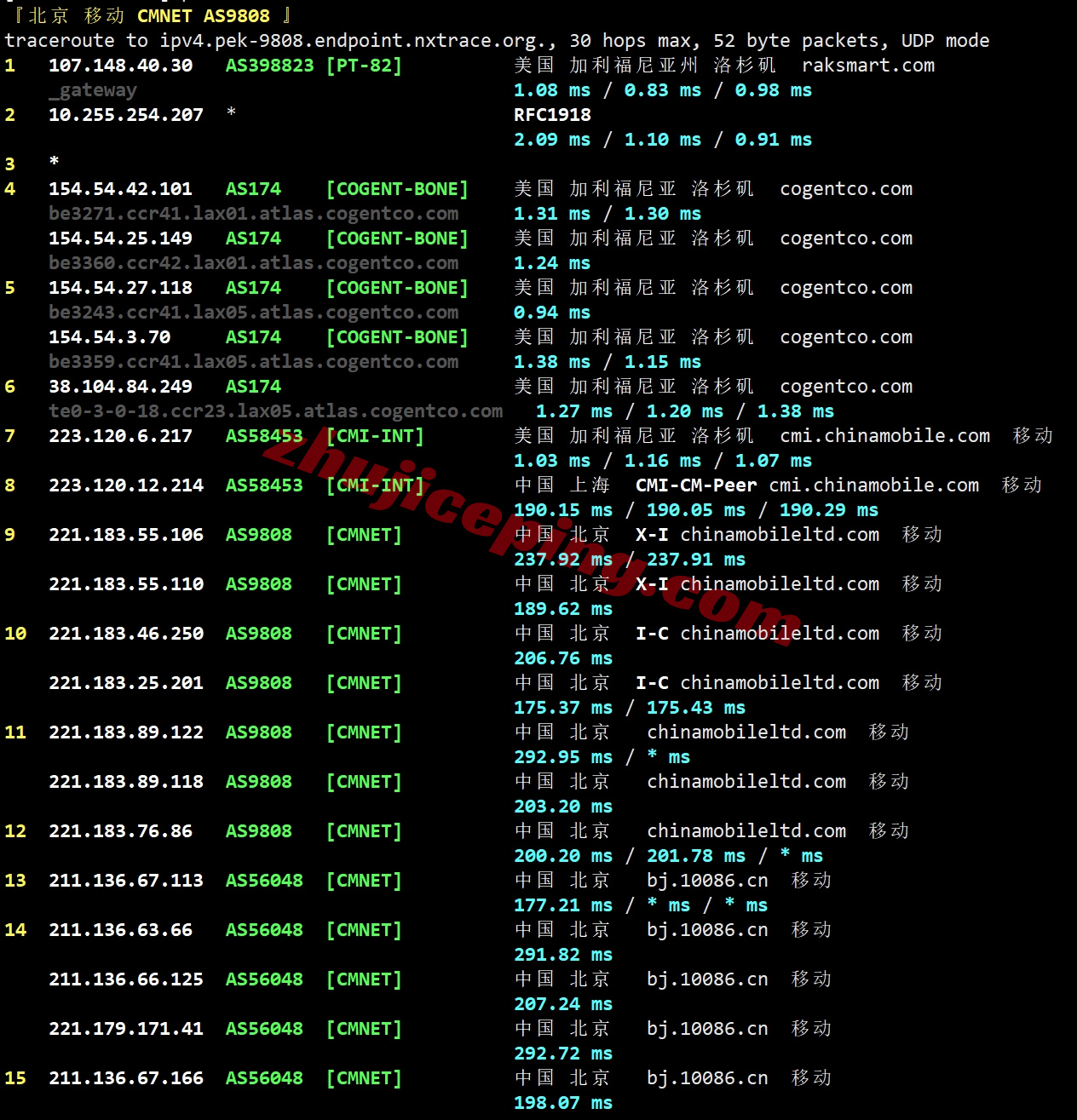Click the 'RFC1918' label
Image resolution: width=1077 pixels, height=1120 pixels.
click(552, 115)
